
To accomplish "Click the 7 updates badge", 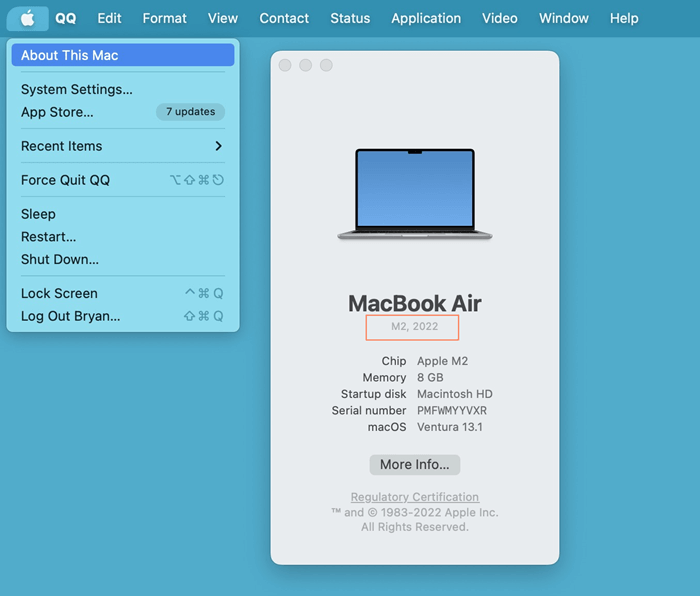I will tap(190, 112).
